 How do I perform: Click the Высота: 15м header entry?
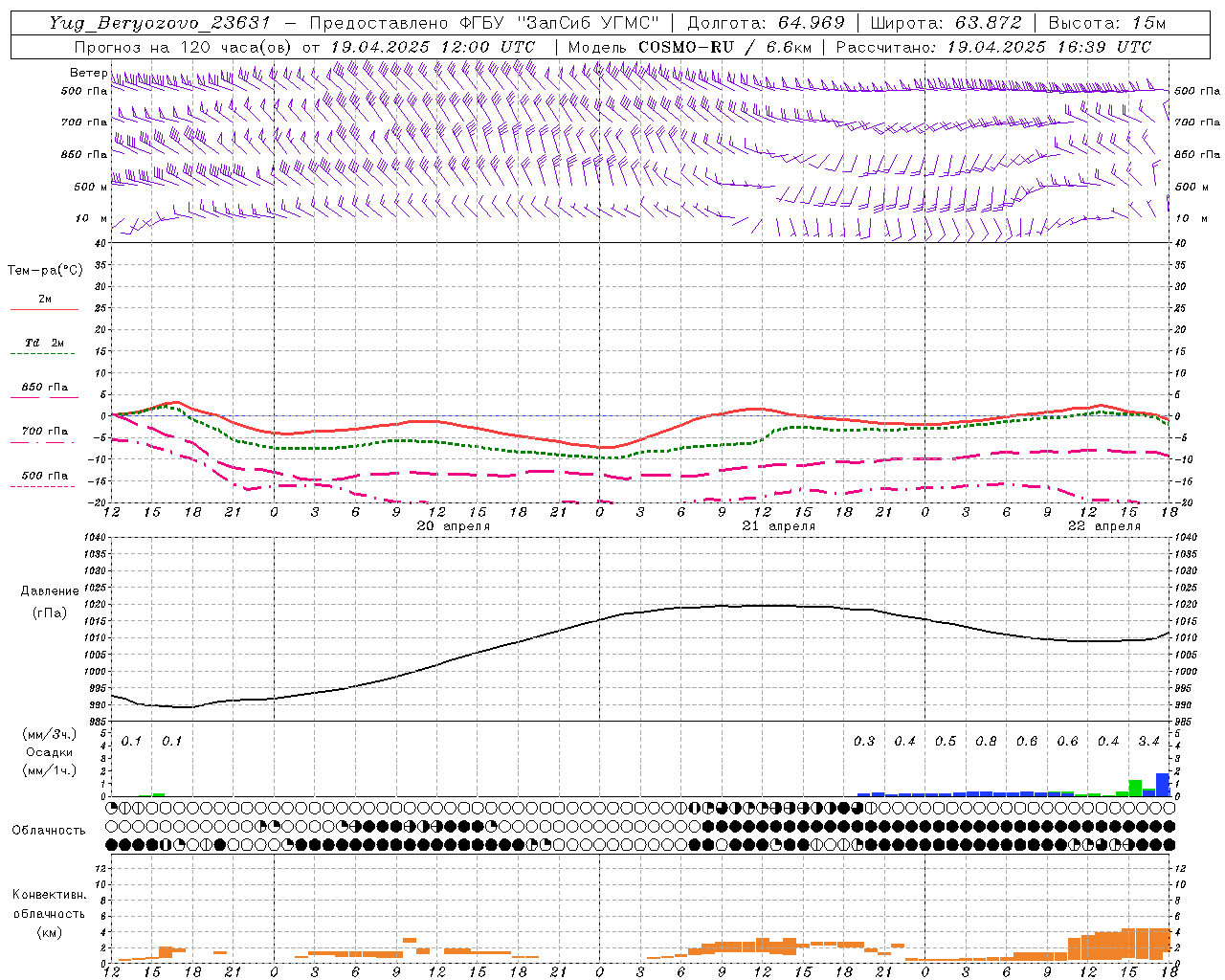(x=1106, y=23)
